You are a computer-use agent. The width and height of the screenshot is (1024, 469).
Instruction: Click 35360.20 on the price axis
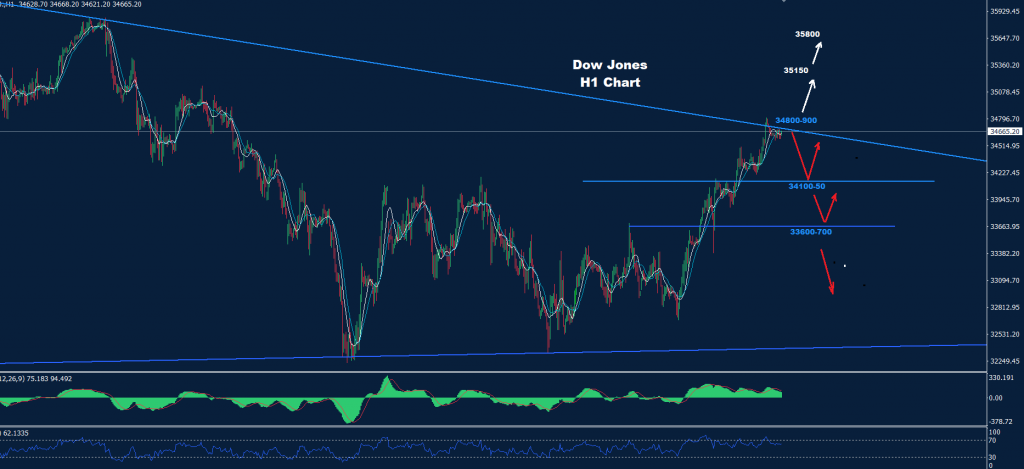pos(1006,65)
